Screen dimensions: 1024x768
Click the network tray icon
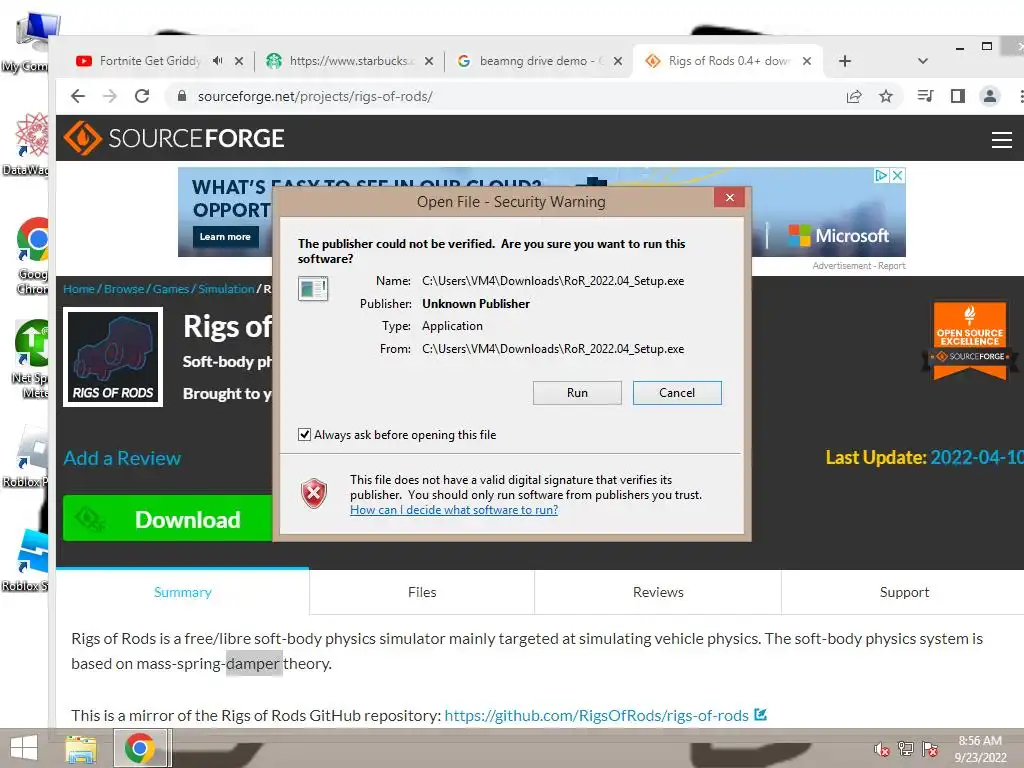click(x=905, y=749)
